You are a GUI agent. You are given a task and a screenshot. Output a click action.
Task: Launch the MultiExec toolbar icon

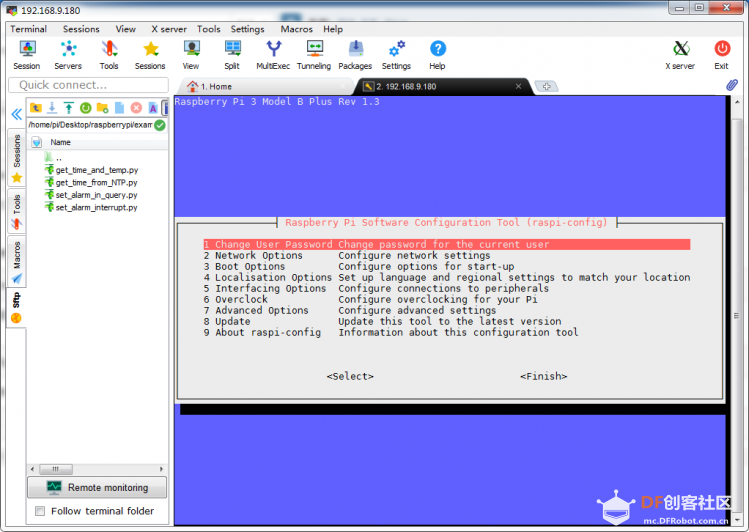point(273,55)
